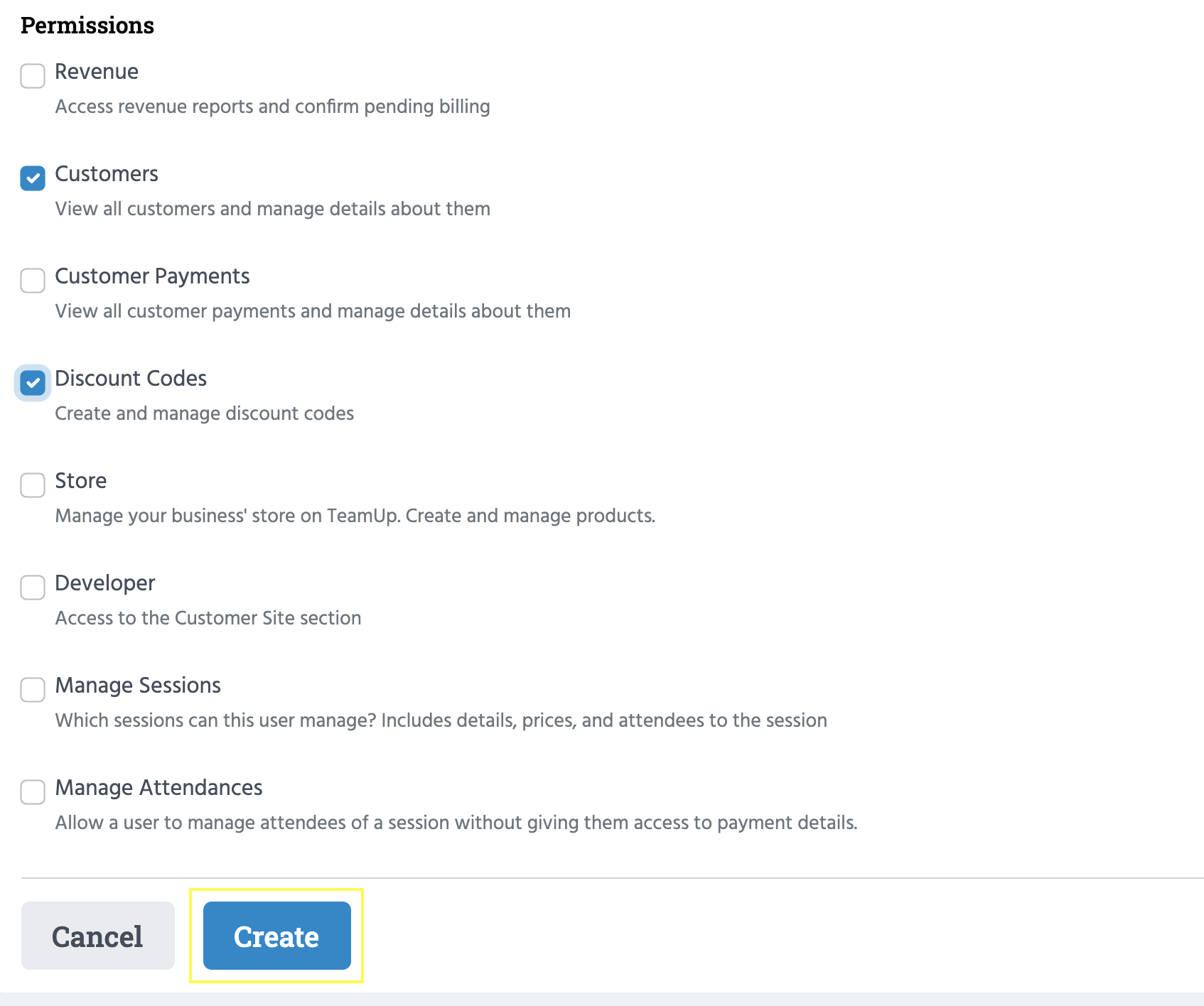Image resolution: width=1204 pixels, height=1006 pixels.
Task: Enable the Manage Attendances checkbox
Action: (x=33, y=792)
